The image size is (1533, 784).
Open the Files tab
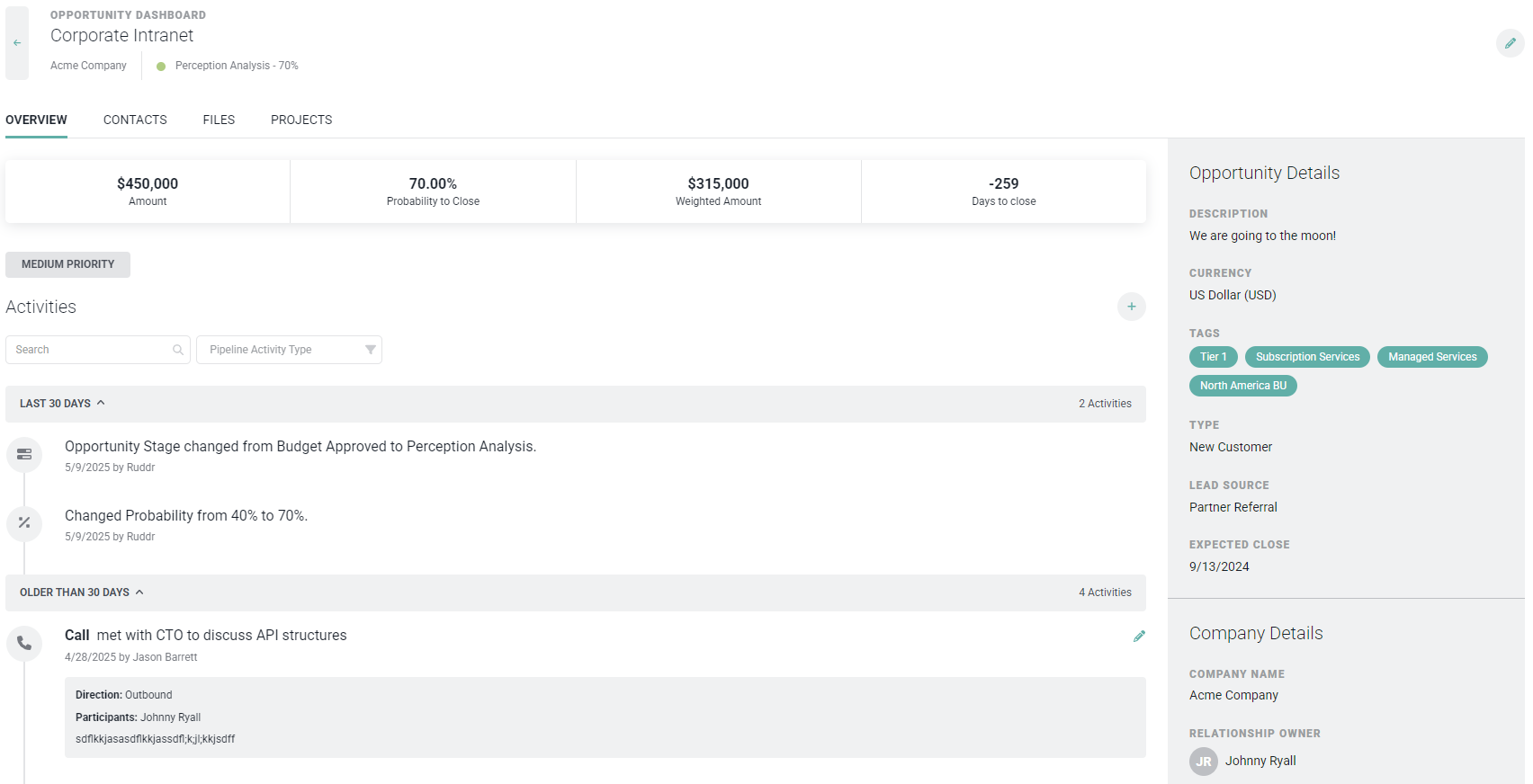pos(219,120)
